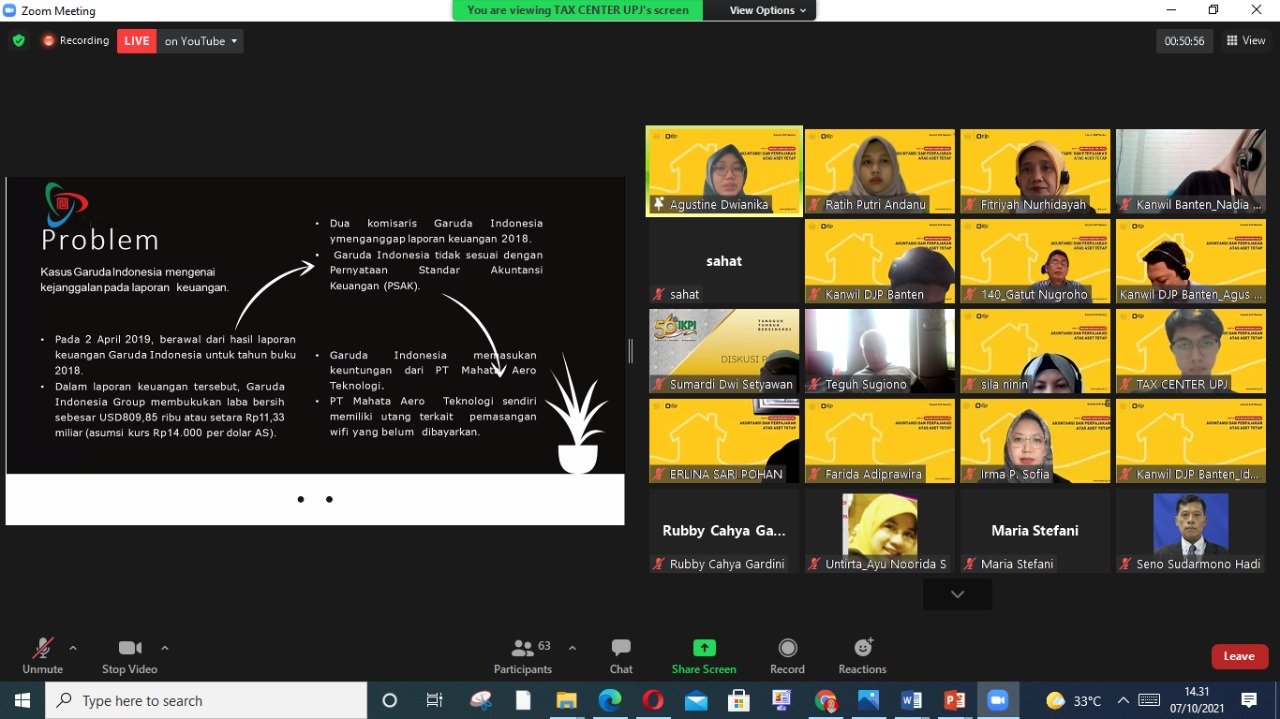
Task: Click the green Share Screen icon
Action: pos(704,648)
